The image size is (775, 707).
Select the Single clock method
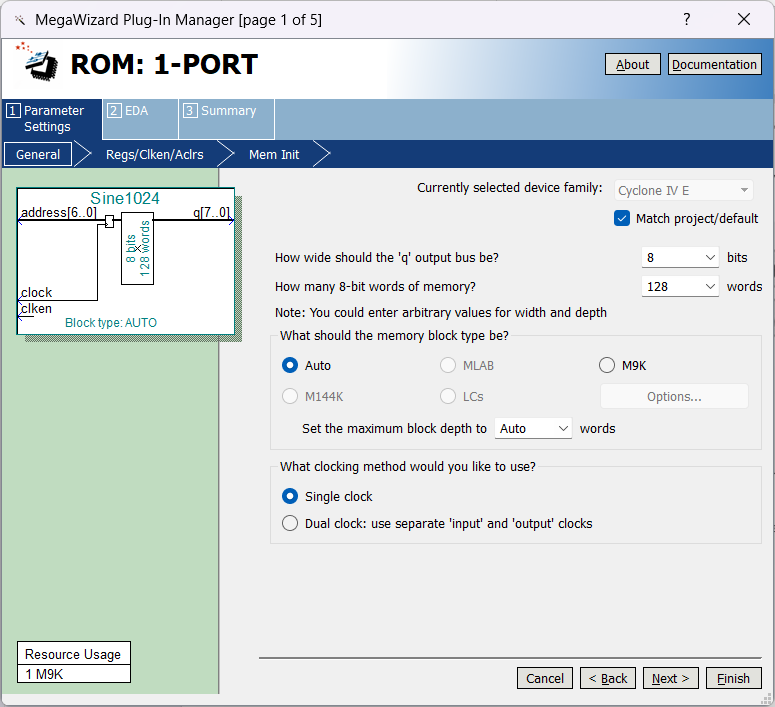(290, 496)
